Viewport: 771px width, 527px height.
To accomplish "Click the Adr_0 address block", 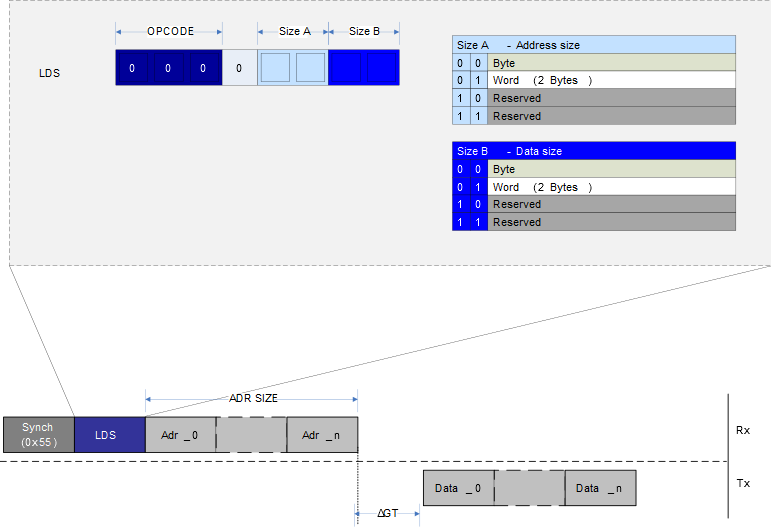I will click(x=180, y=435).
